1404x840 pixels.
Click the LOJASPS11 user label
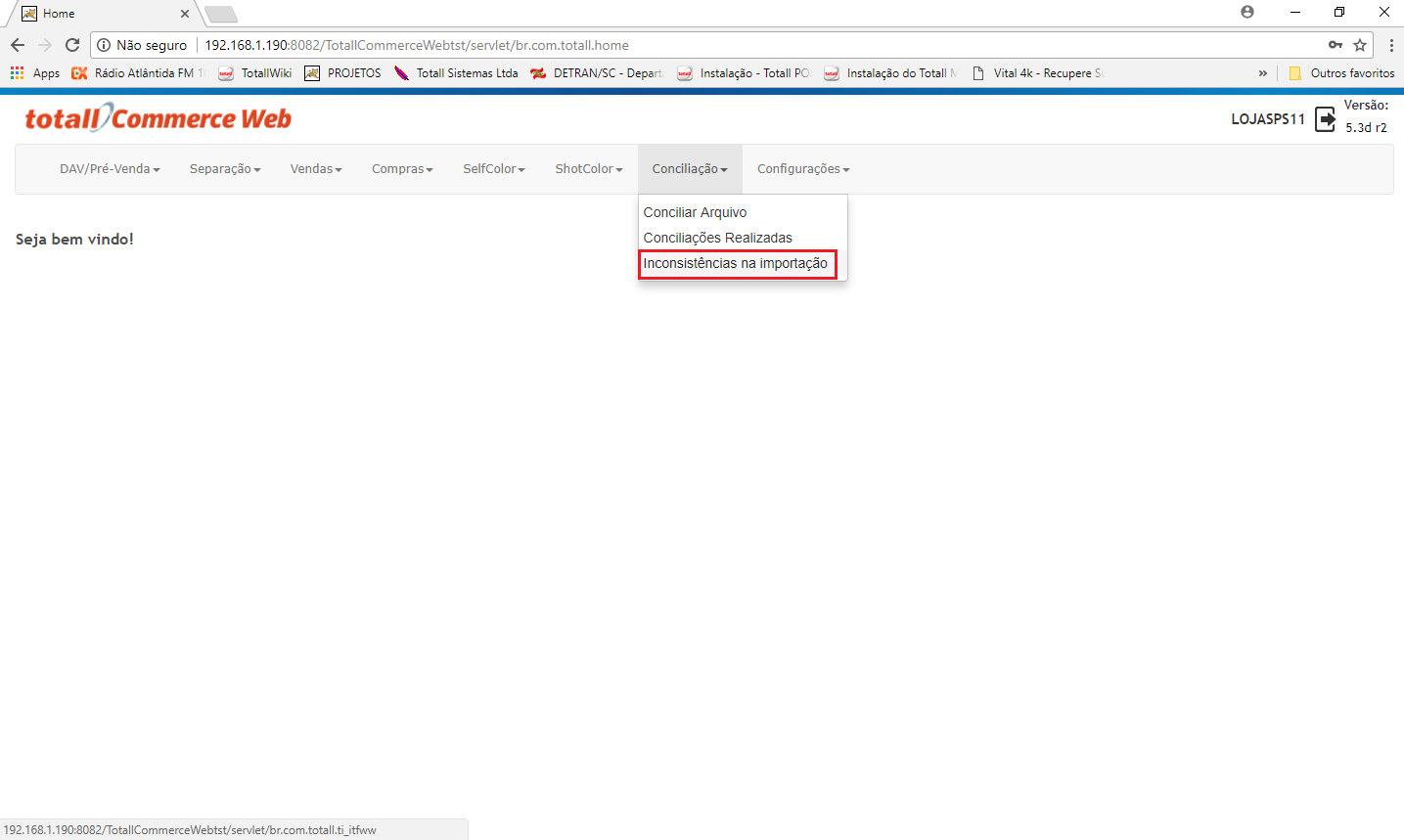click(1268, 119)
